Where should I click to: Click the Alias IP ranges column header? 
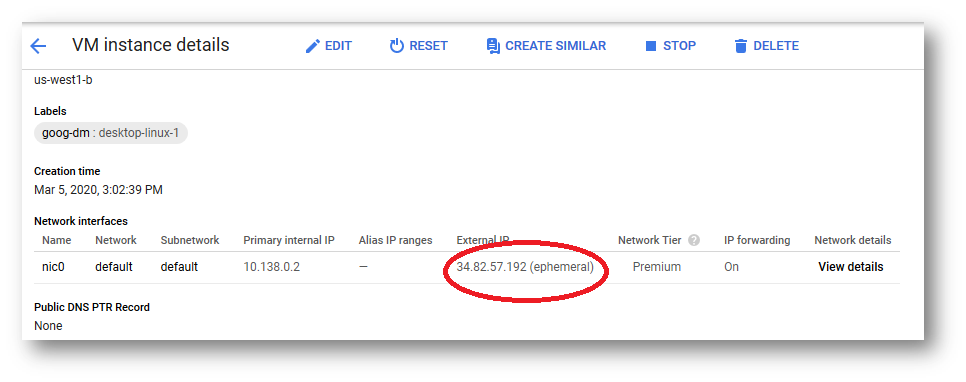tap(396, 240)
